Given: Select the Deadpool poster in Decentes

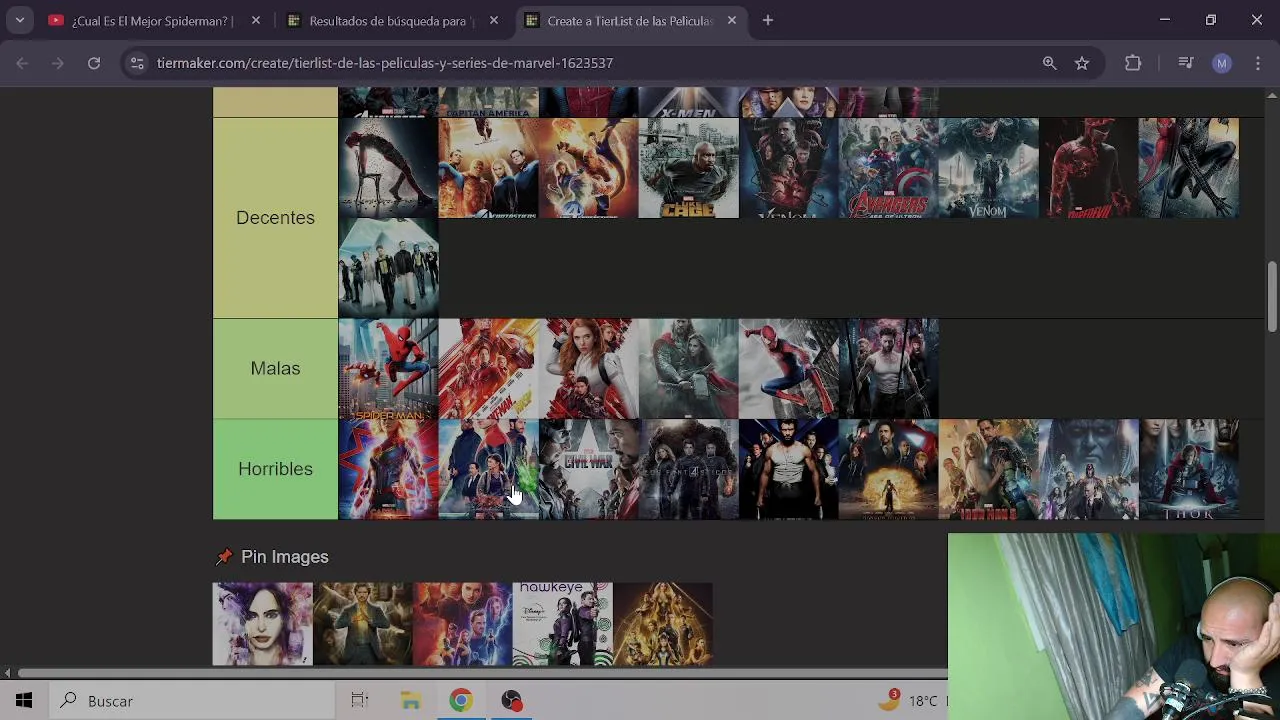Looking at the screenshot, I should click(388, 168).
